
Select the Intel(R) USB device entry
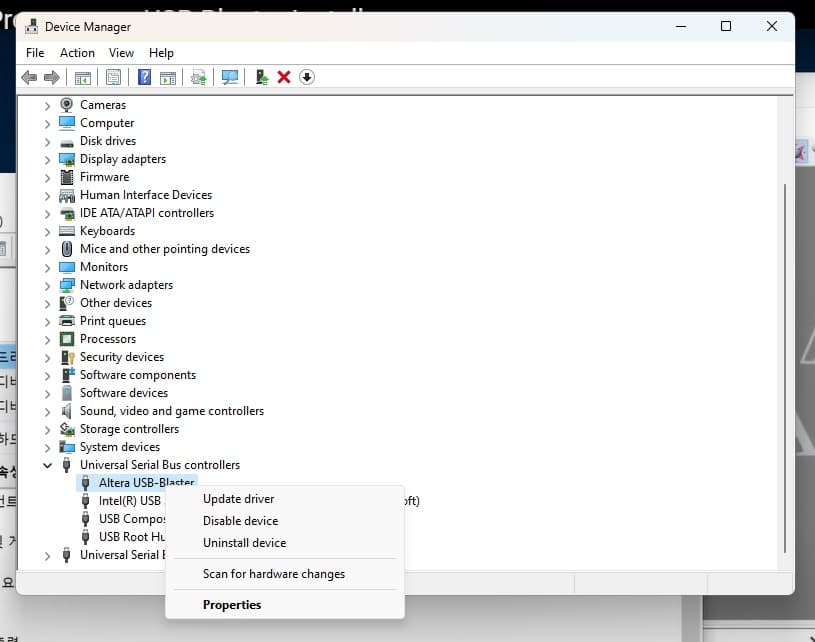tap(130, 501)
